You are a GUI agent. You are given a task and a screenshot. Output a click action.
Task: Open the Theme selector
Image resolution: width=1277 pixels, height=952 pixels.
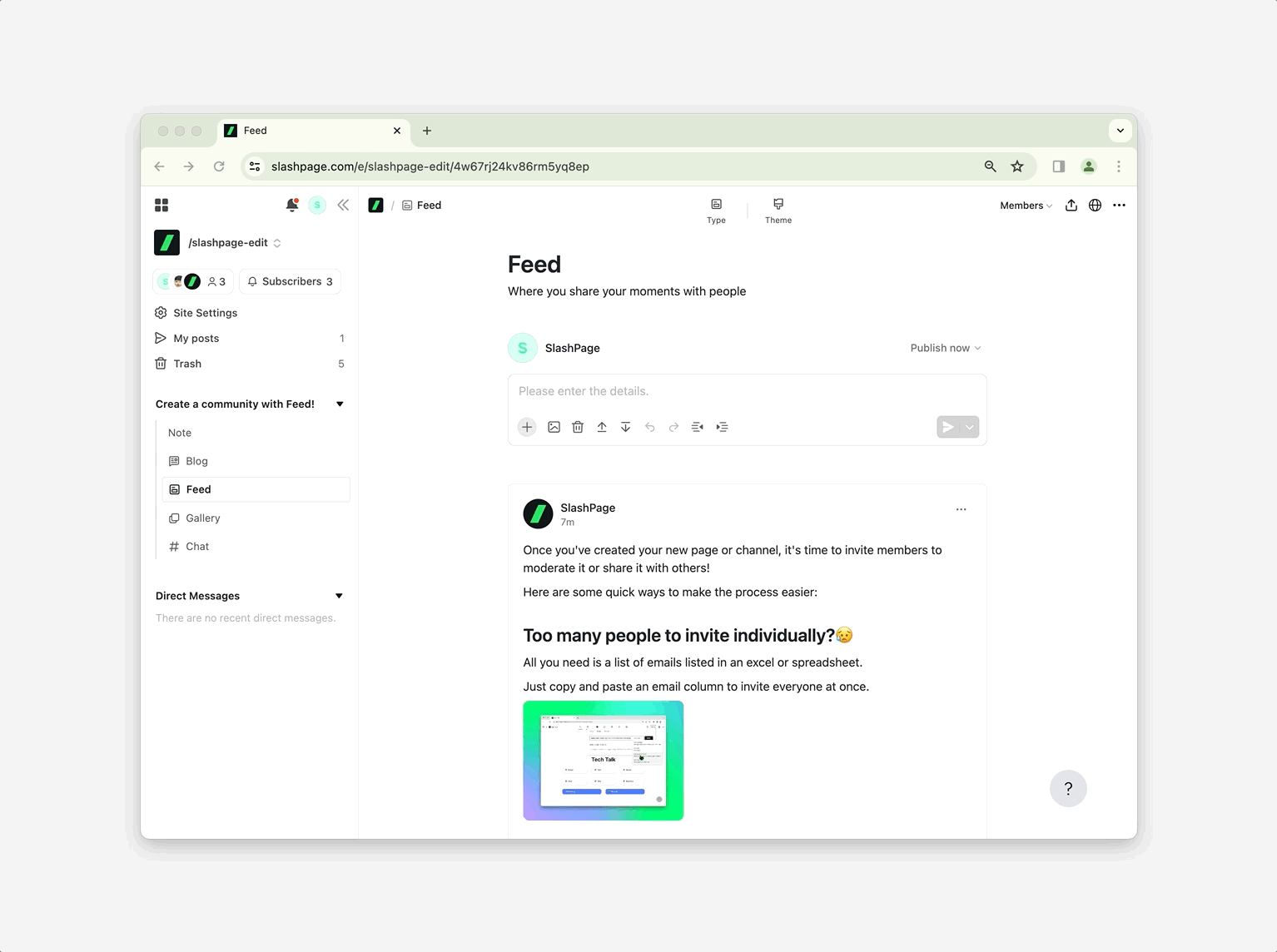point(778,211)
